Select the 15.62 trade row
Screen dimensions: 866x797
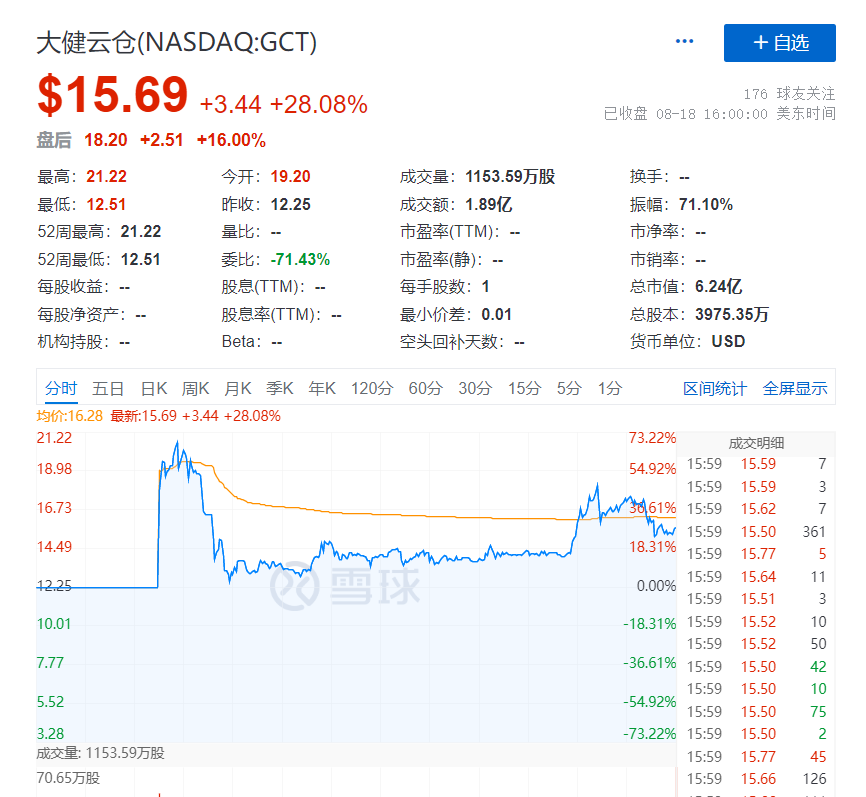pyautogui.click(x=756, y=509)
